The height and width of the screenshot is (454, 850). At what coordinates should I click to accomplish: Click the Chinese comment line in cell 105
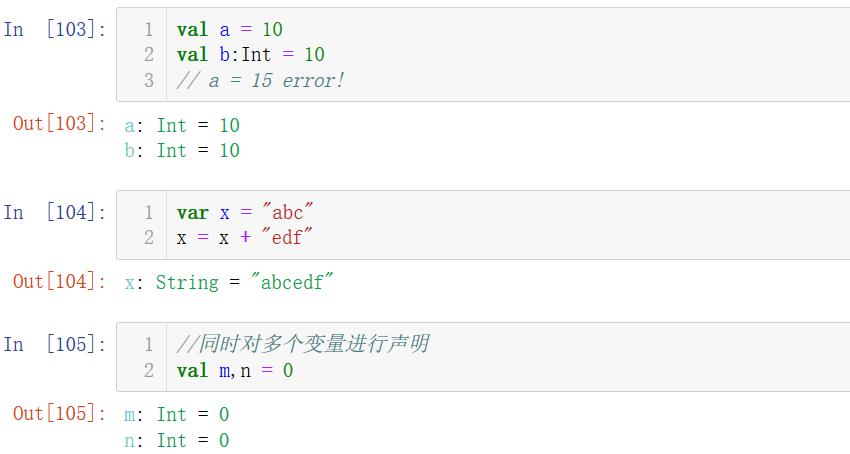coord(303,345)
